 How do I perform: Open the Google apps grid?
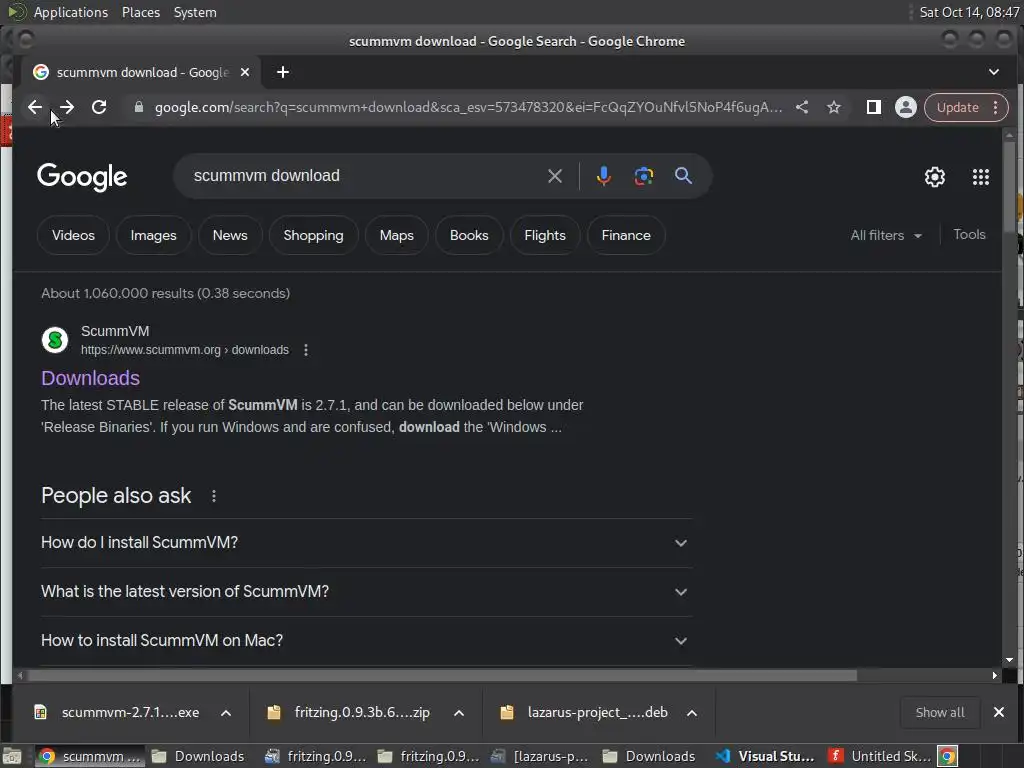point(980,177)
